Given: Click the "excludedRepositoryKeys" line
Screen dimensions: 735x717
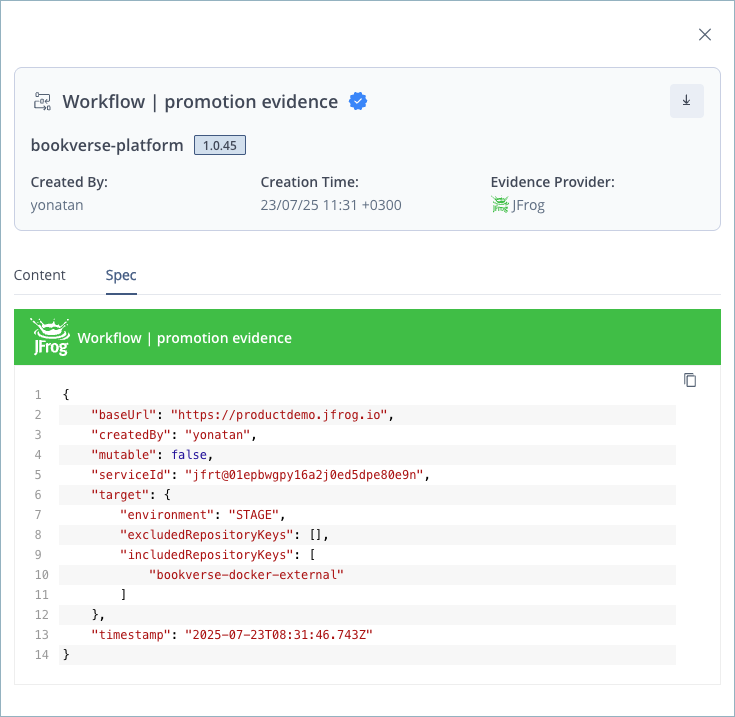Looking at the screenshot, I should pyautogui.click(x=368, y=535).
